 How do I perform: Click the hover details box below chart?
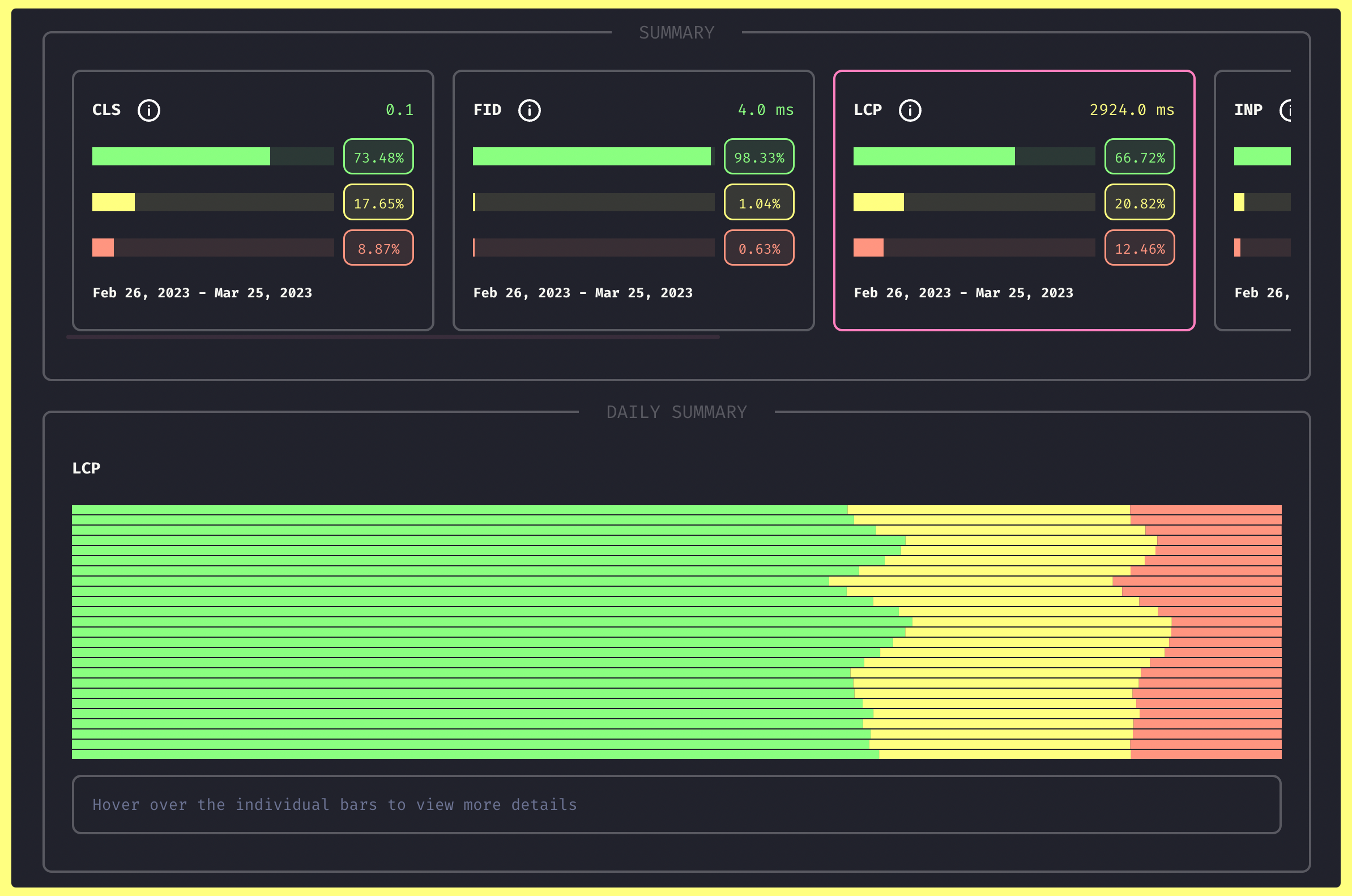(677, 805)
